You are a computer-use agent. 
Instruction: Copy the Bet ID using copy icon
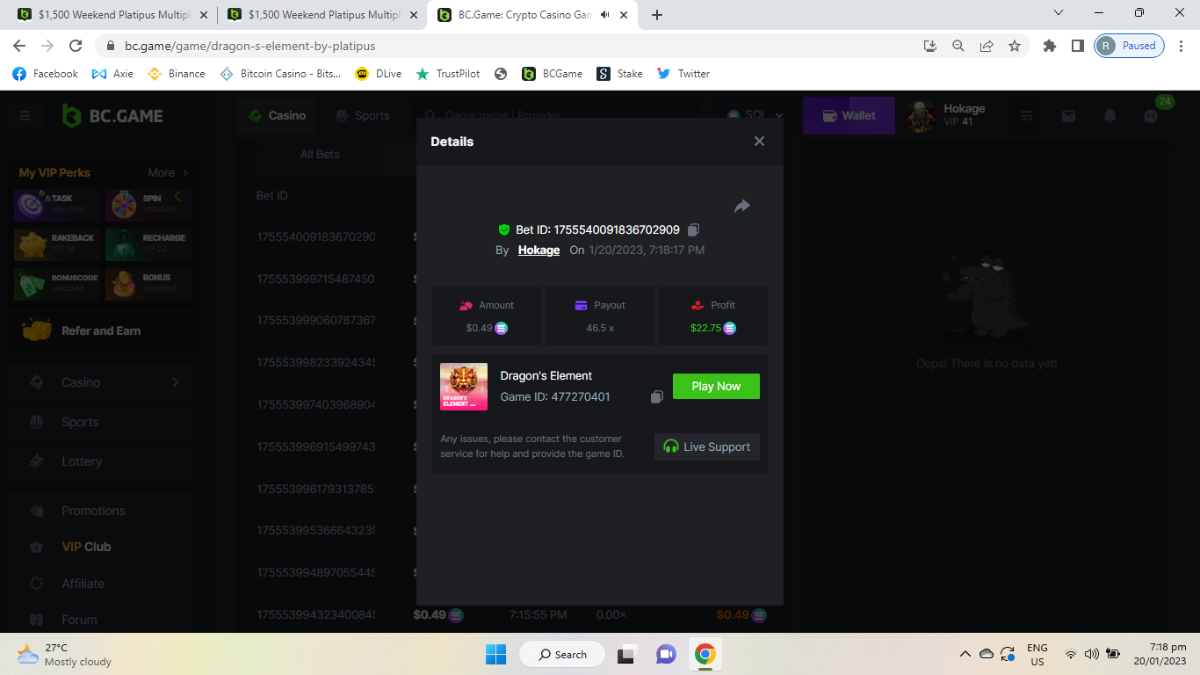[x=694, y=230]
